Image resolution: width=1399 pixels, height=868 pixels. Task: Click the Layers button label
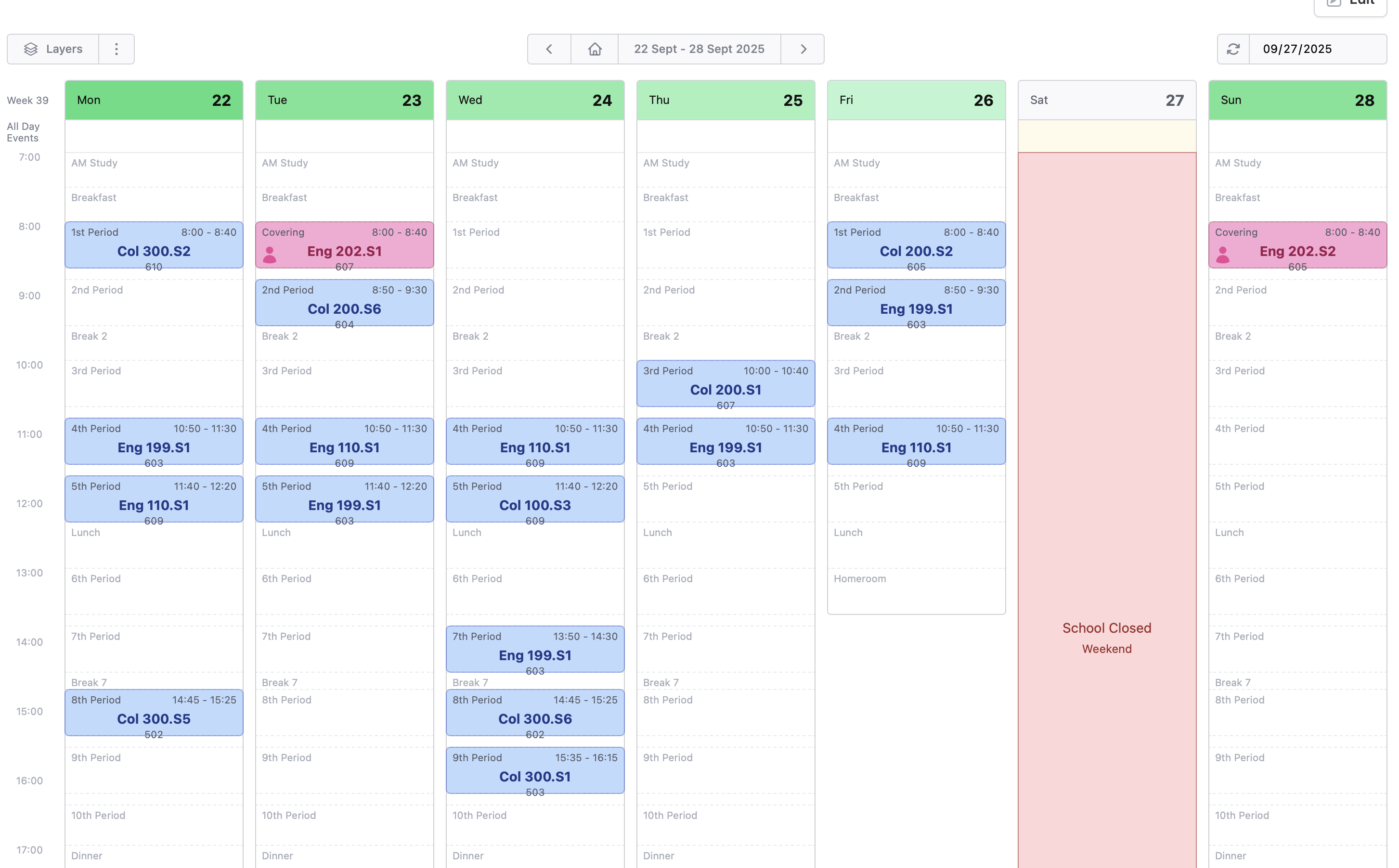tap(65, 50)
